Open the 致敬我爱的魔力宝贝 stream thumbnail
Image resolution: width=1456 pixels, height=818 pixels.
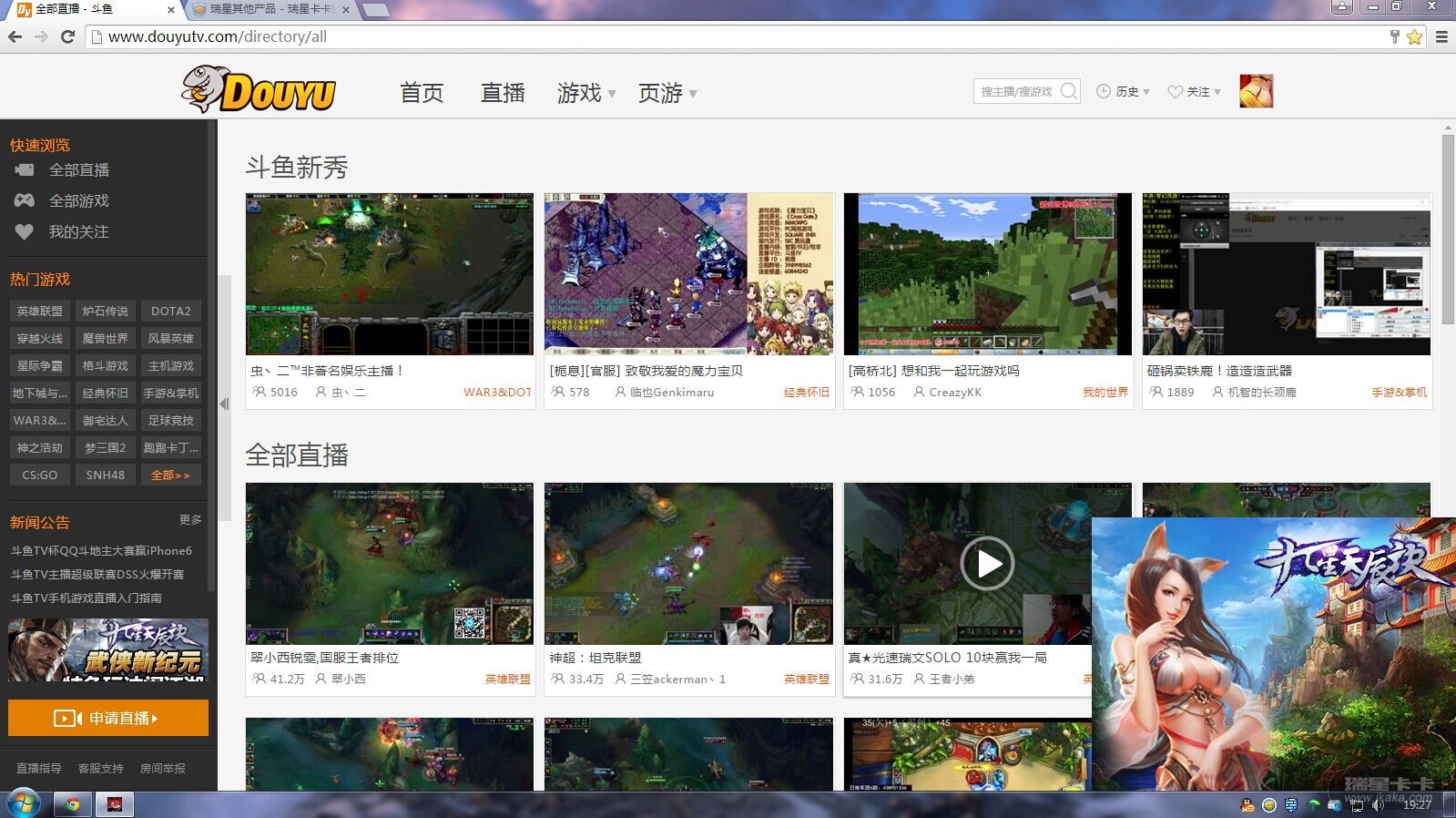click(x=688, y=273)
